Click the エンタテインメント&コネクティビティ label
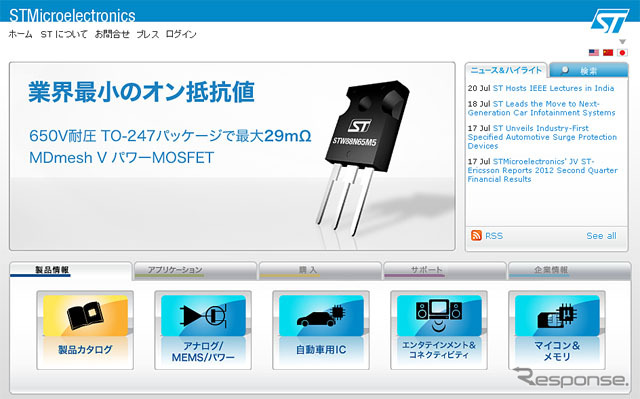 [439, 350]
